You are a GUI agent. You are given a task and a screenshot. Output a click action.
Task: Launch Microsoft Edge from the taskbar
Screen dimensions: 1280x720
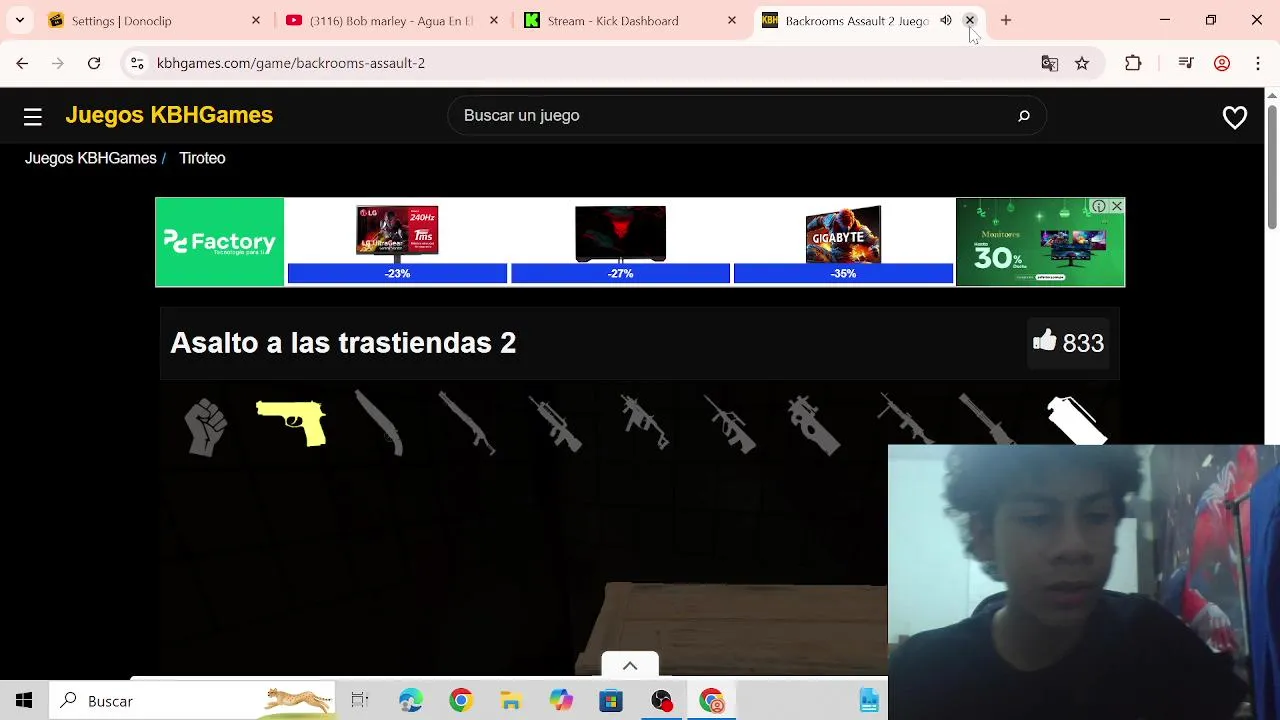[410, 701]
